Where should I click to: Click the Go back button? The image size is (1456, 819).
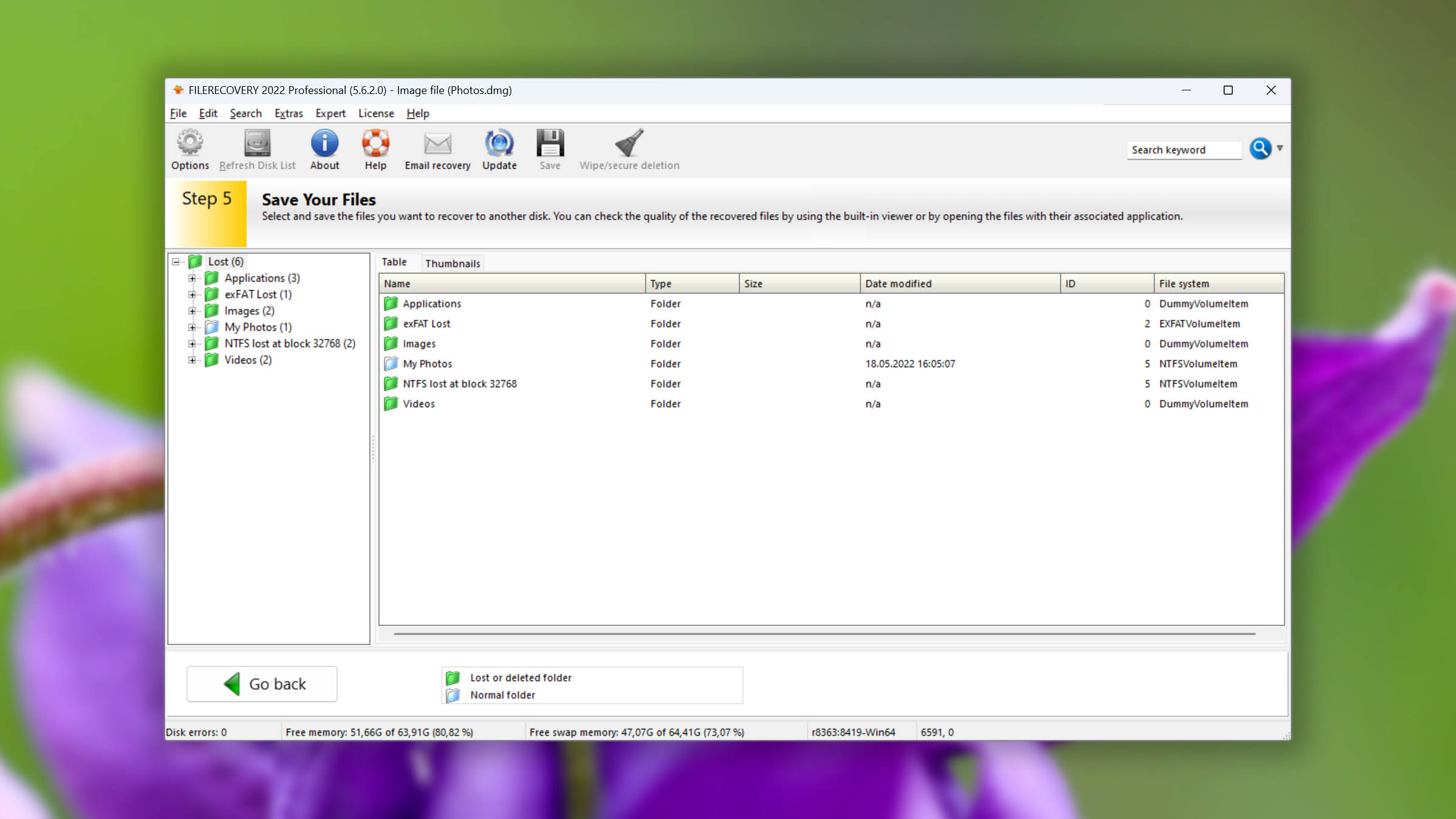pyautogui.click(x=262, y=684)
